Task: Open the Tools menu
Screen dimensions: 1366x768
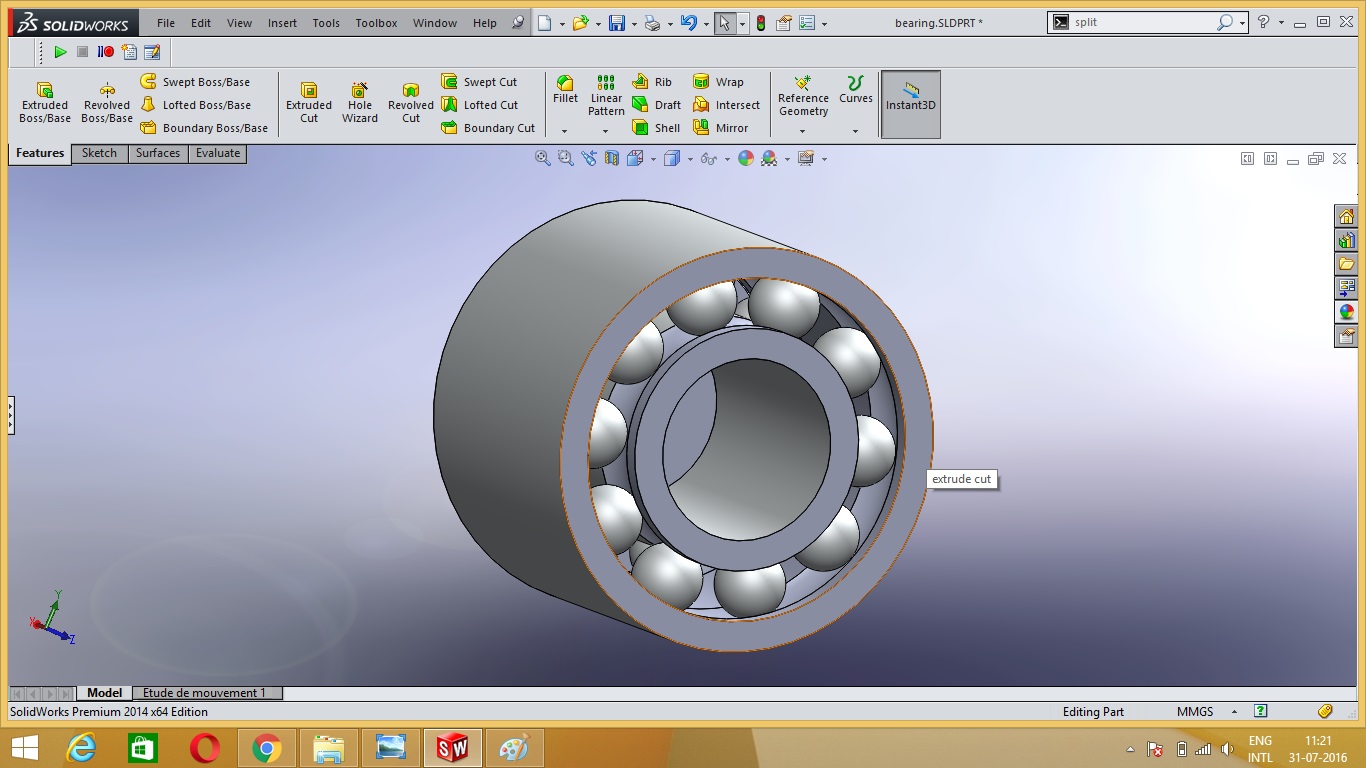Action: 326,23
